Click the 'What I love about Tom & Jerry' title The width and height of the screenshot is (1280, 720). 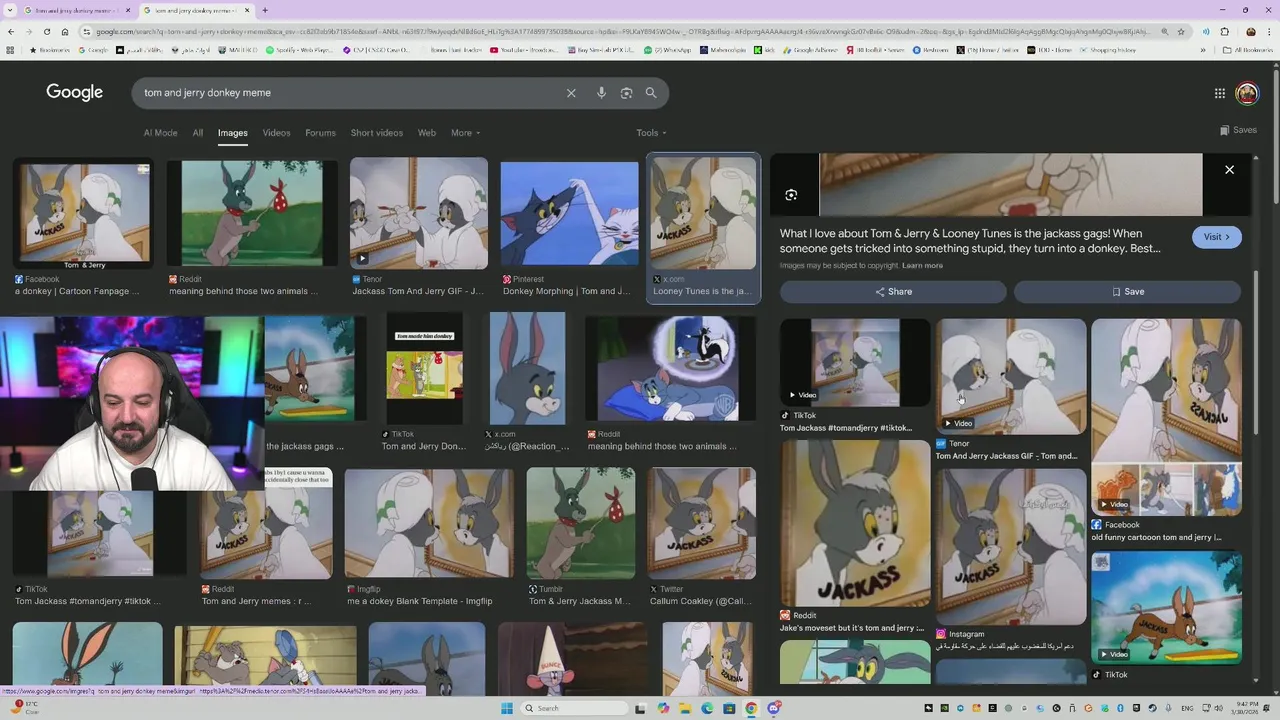tap(970, 241)
